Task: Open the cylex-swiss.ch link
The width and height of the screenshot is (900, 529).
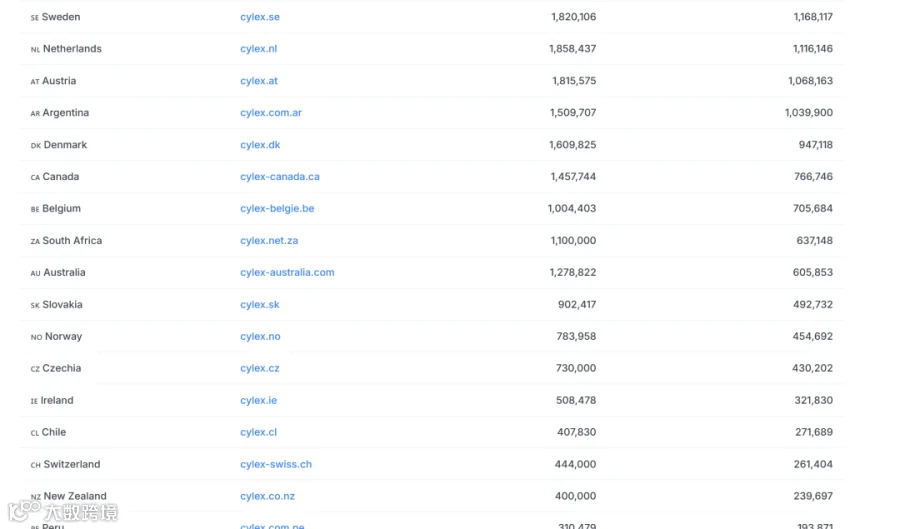Action: [276, 465]
